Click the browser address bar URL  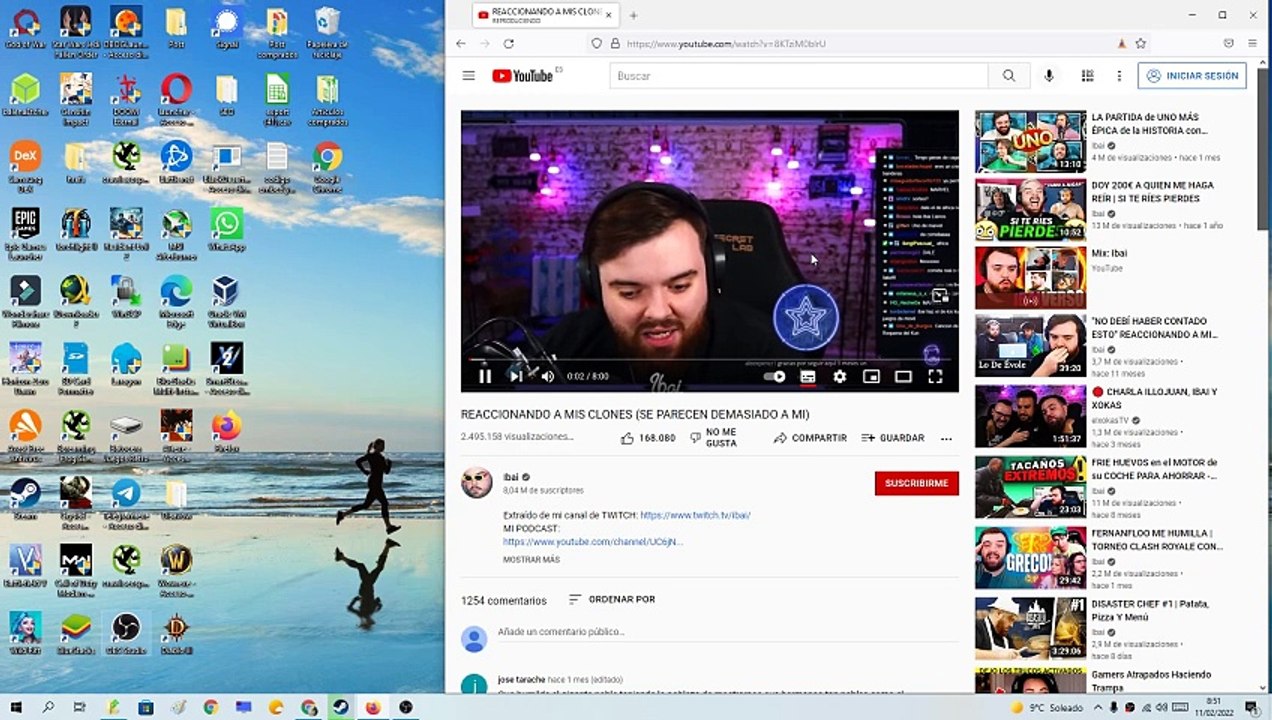point(726,44)
